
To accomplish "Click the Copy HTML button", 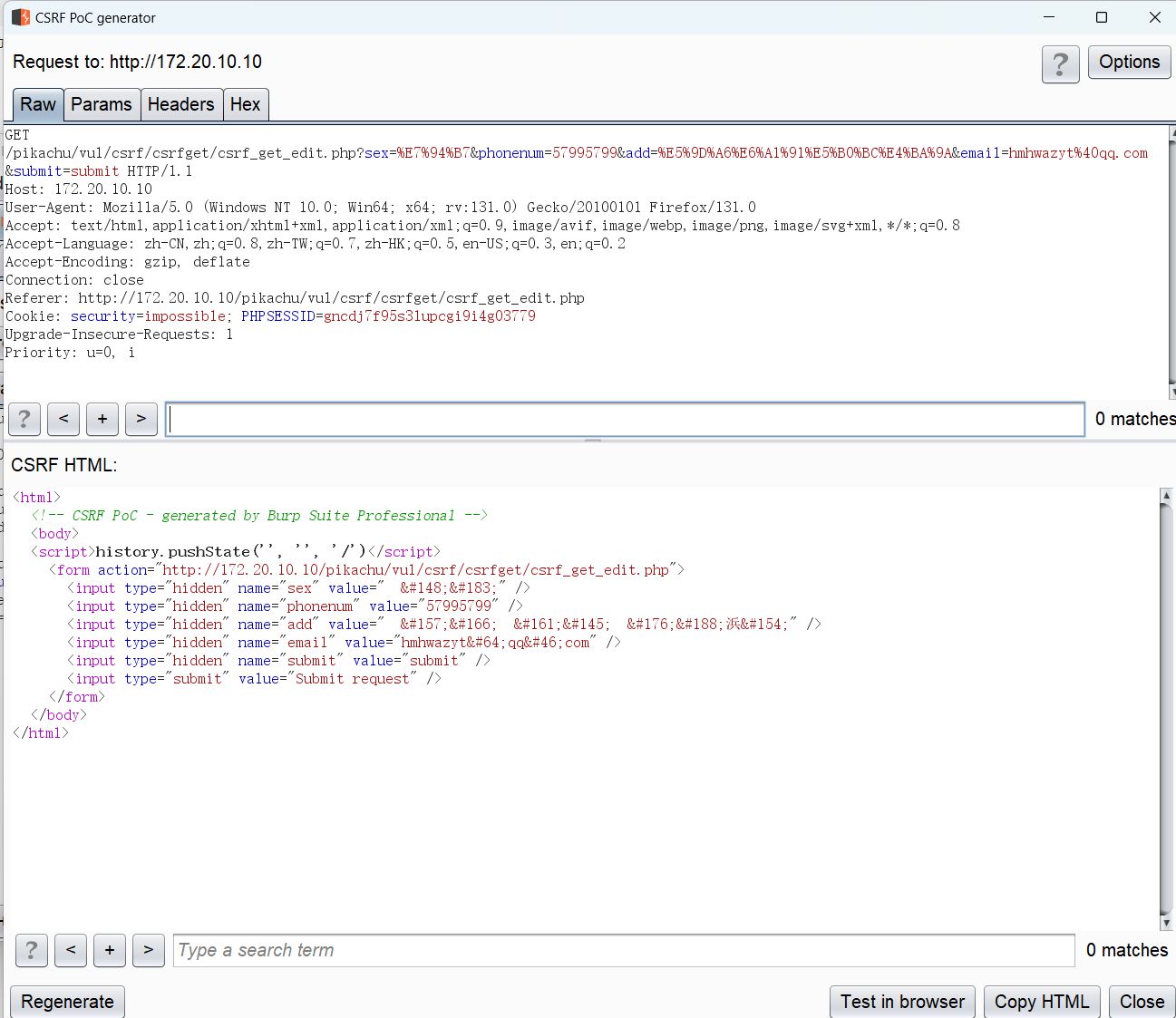I will (x=1042, y=1002).
